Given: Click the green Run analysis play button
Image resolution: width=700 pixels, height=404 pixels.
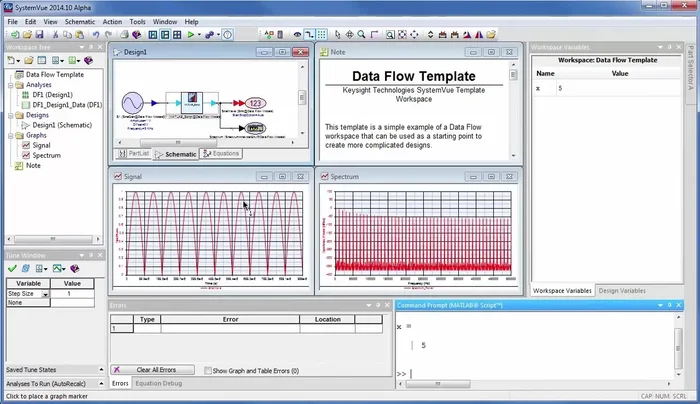Looking at the screenshot, I should (x=190, y=34).
